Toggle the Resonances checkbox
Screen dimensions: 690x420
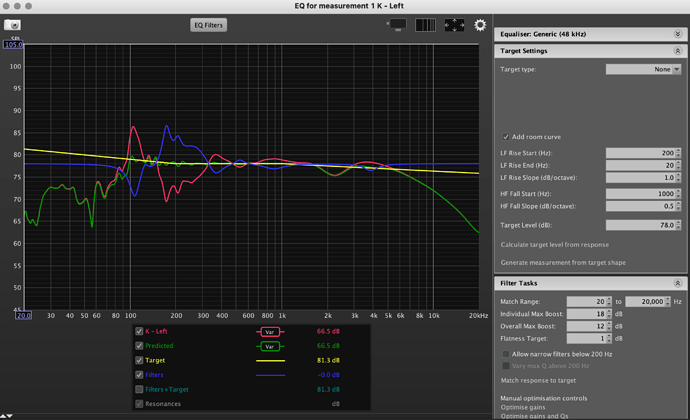[x=139, y=404]
